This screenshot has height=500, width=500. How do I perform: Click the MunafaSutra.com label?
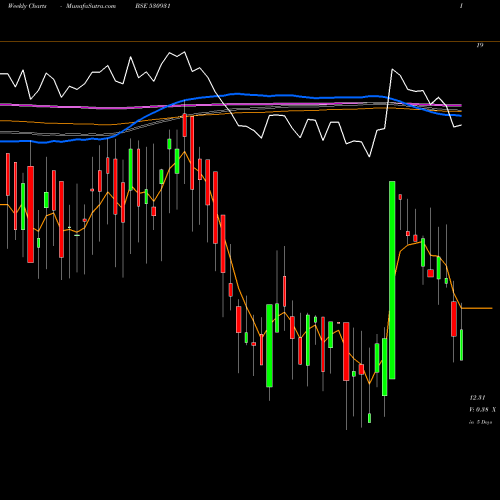pos(91,6)
